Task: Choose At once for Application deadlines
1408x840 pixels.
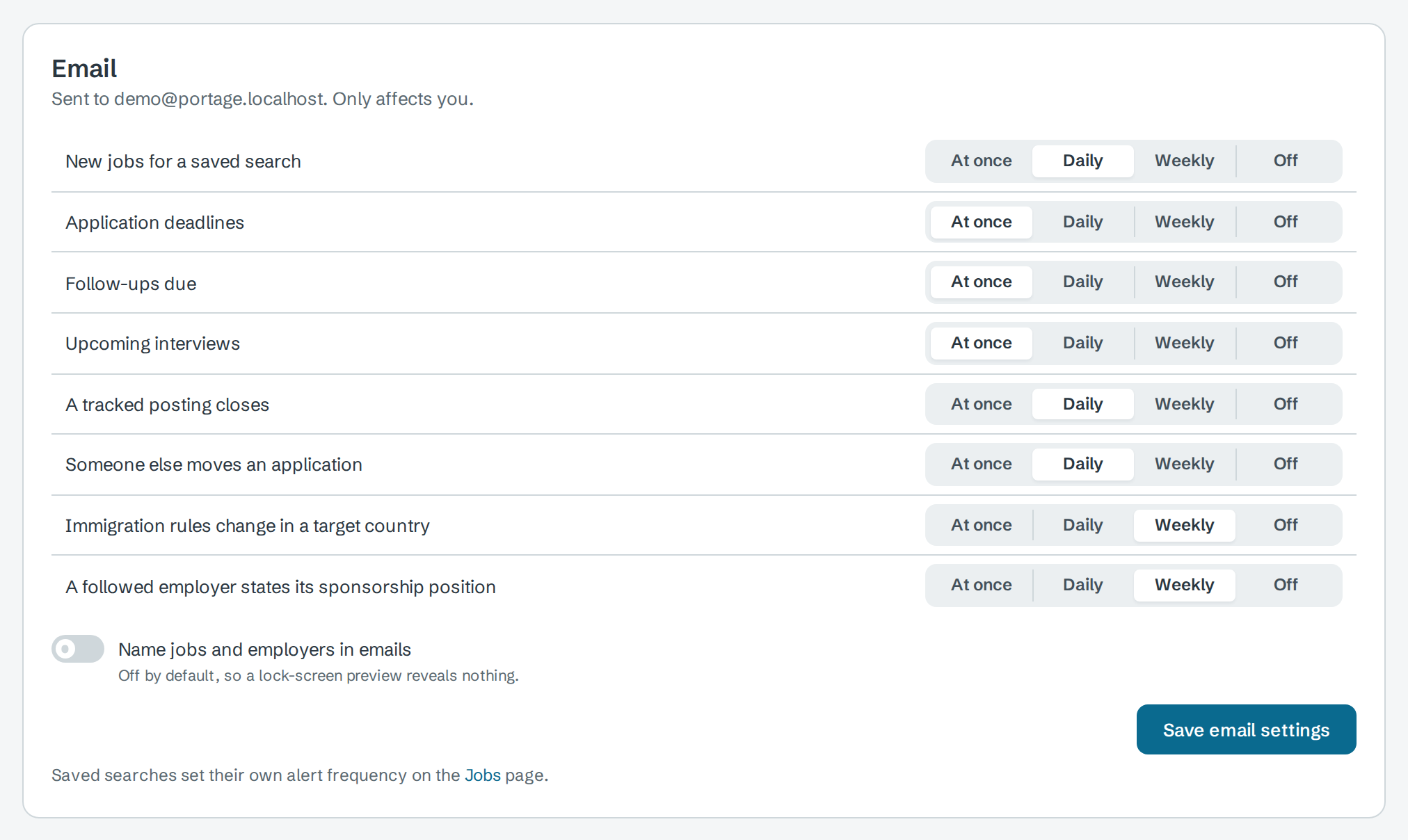Action: (x=981, y=222)
